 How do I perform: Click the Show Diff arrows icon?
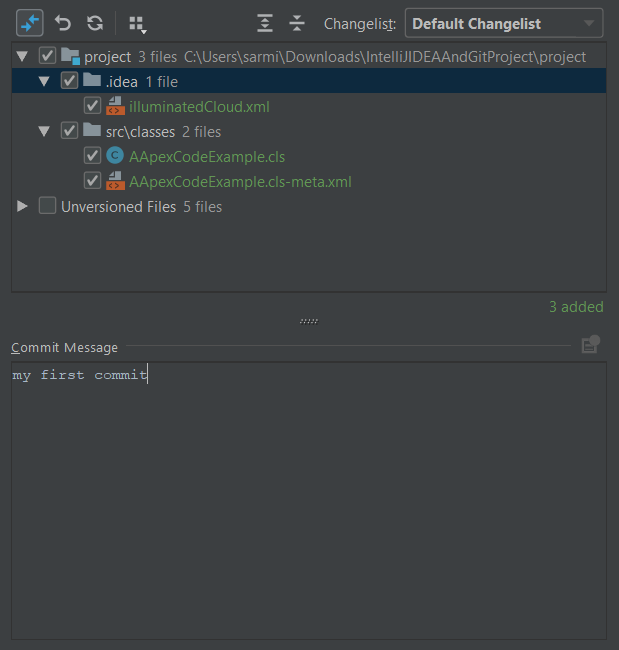30,23
